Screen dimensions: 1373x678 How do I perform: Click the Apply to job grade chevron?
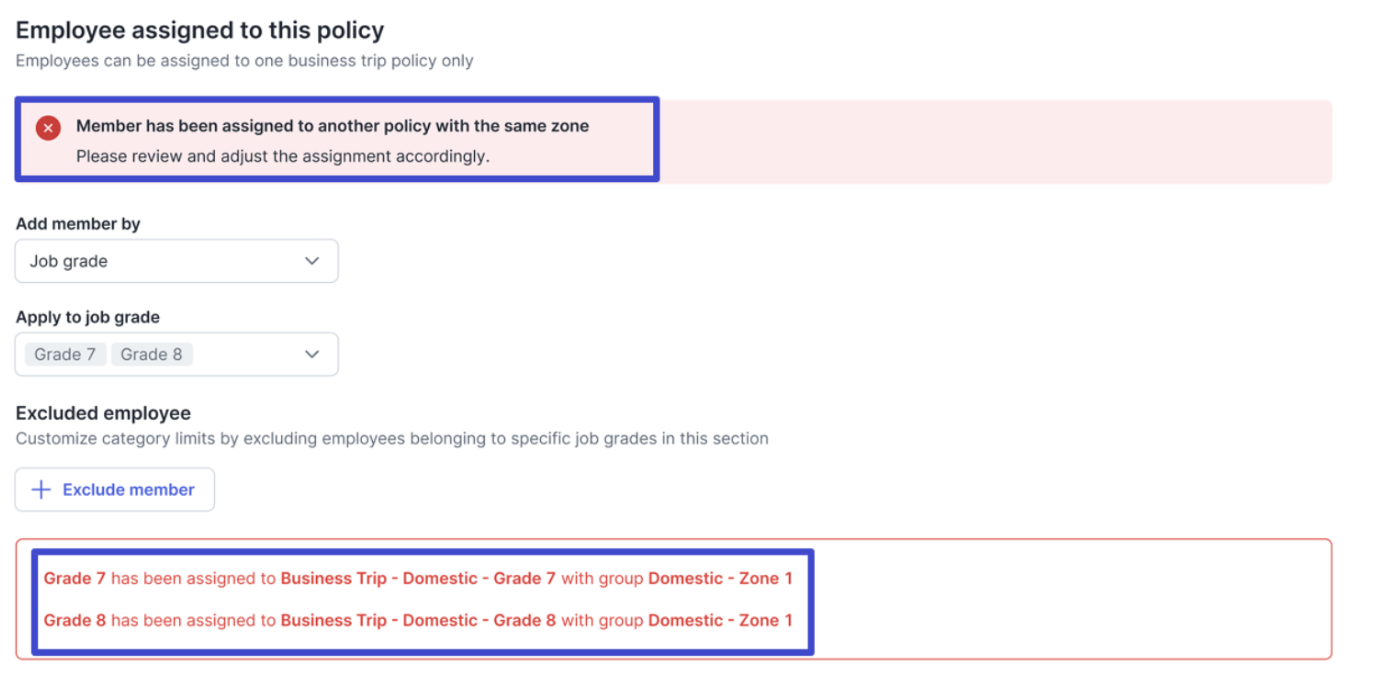[312, 354]
